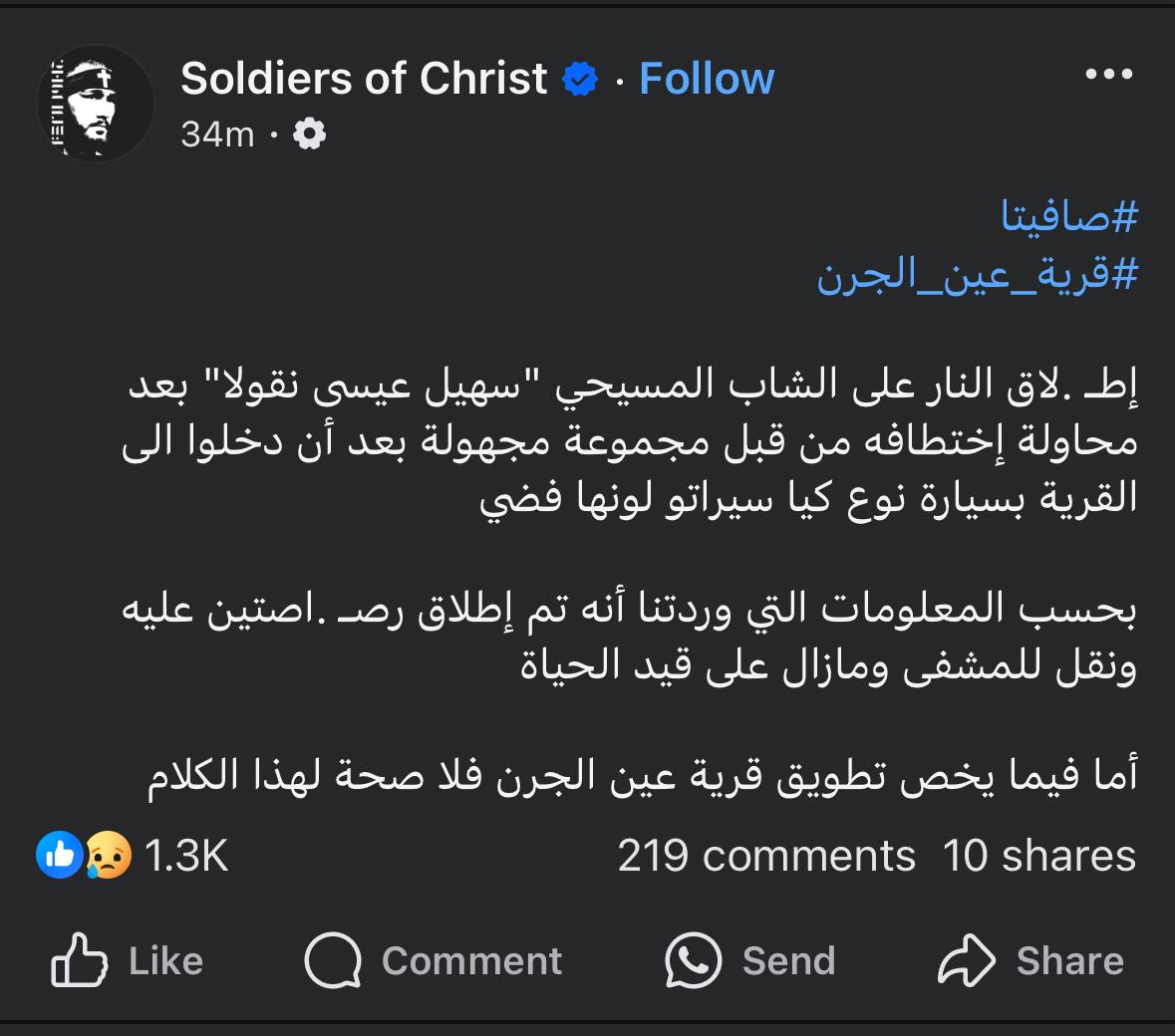Click the Comment speech bubble button
The height and width of the screenshot is (1036, 1175).
pos(434,960)
